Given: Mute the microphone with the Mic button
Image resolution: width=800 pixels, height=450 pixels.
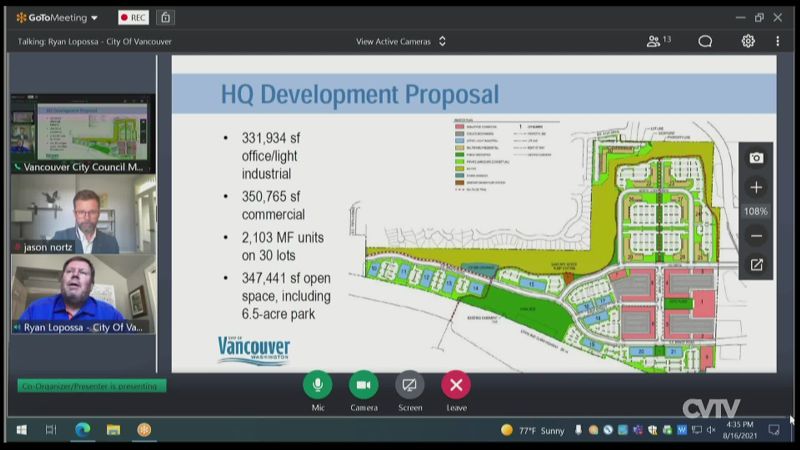Looking at the screenshot, I should coord(317,385).
